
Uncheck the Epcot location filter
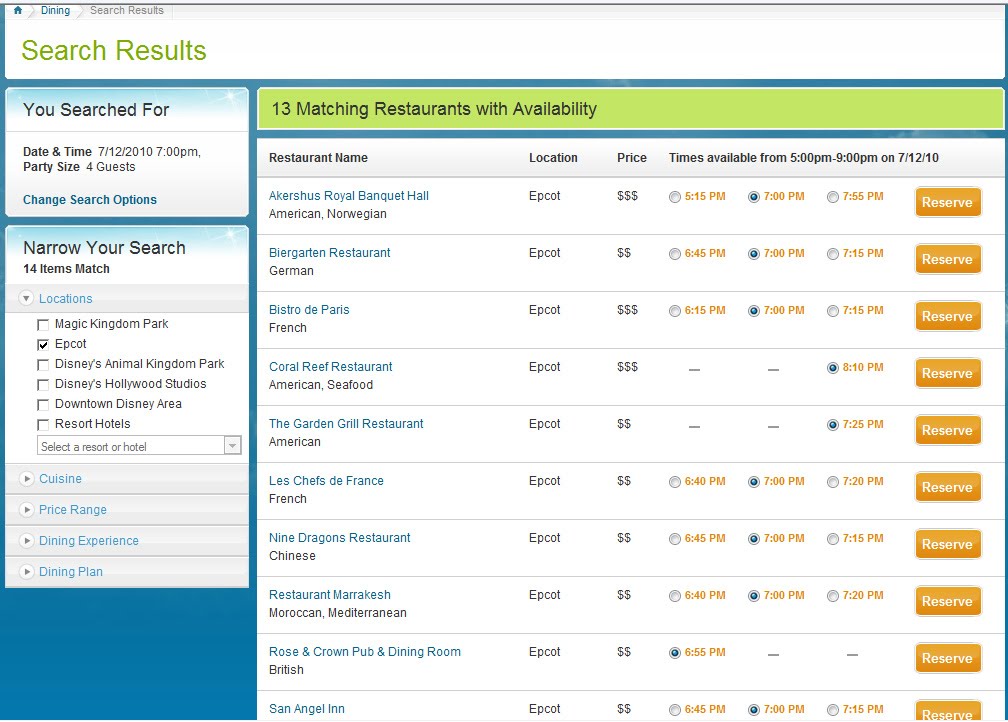coord(43,343)
